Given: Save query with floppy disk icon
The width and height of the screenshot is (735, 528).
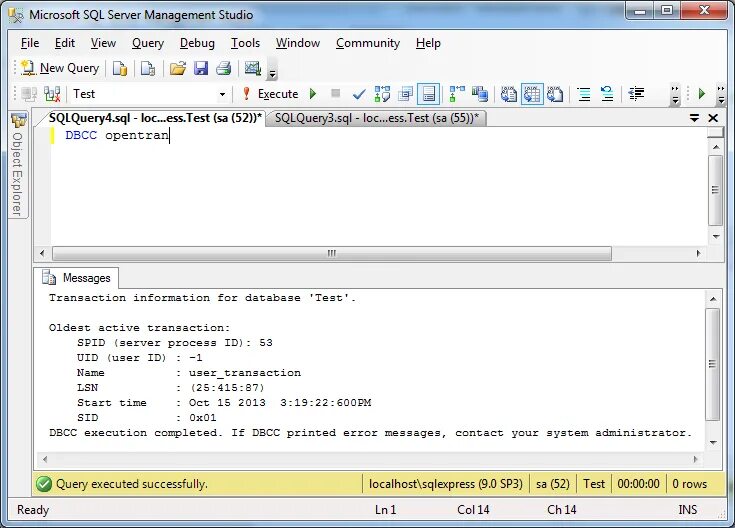Looking at the screenshot, I should tap(201, 69).
